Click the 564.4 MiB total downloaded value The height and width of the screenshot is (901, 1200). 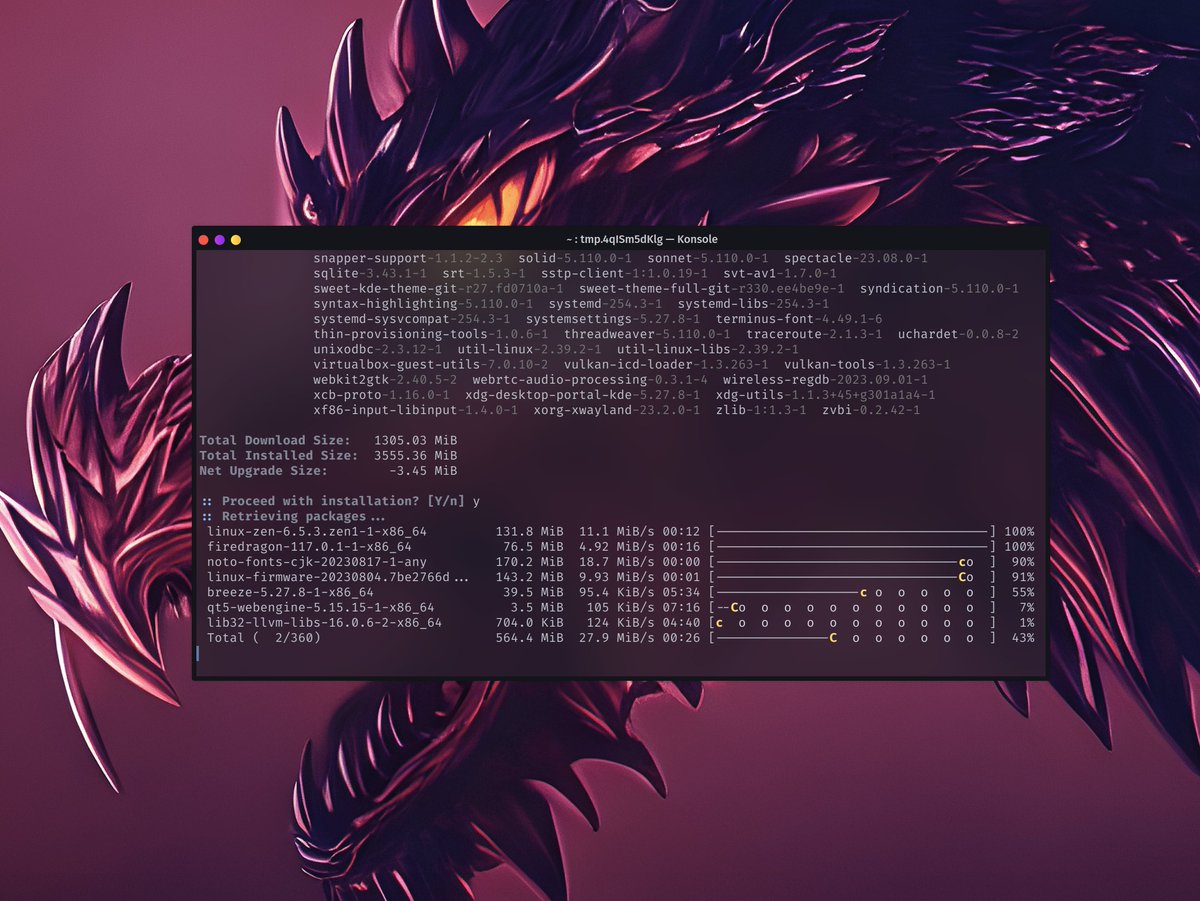click(x=529, y=637)
